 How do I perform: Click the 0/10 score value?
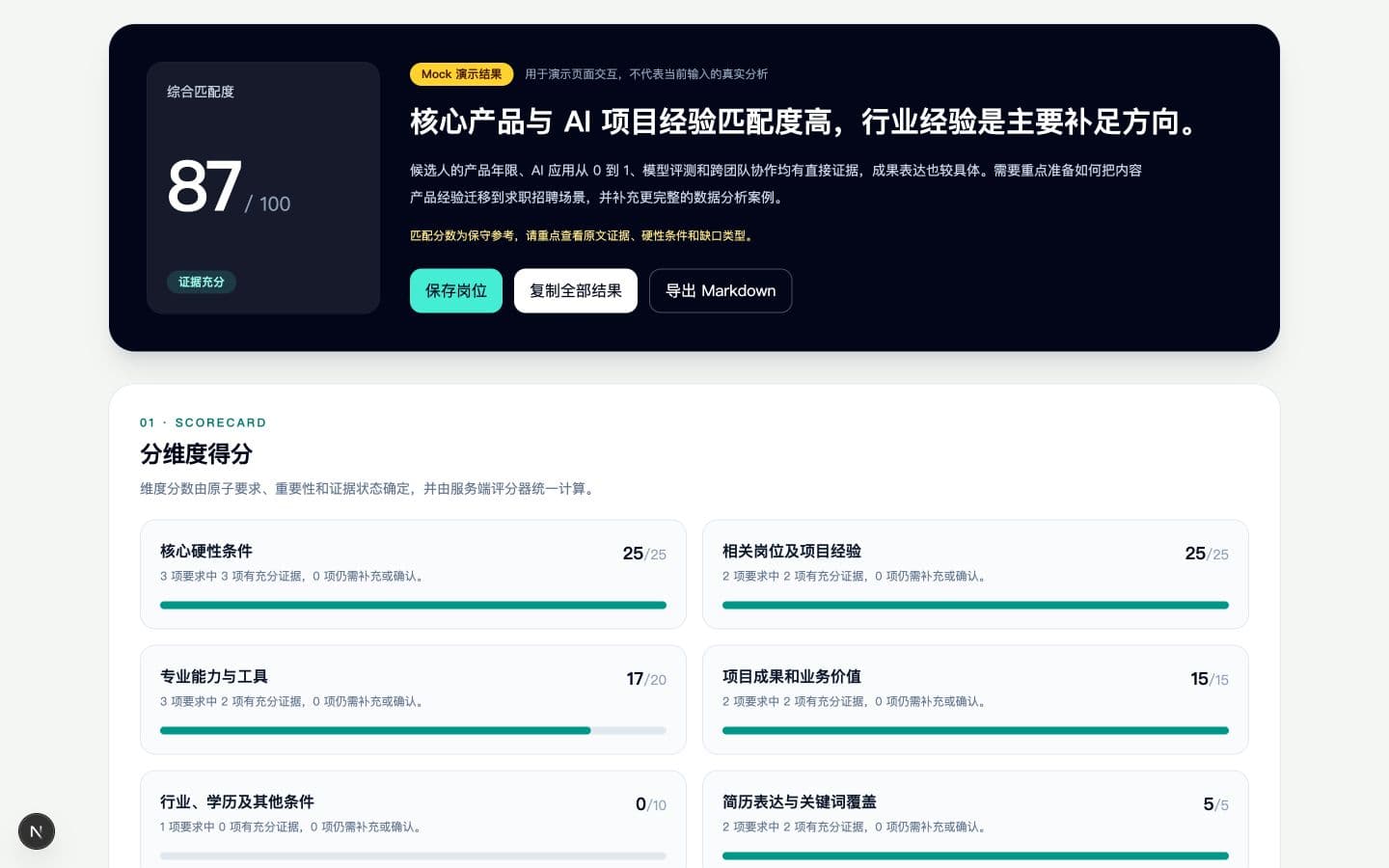tap(651, 804)
